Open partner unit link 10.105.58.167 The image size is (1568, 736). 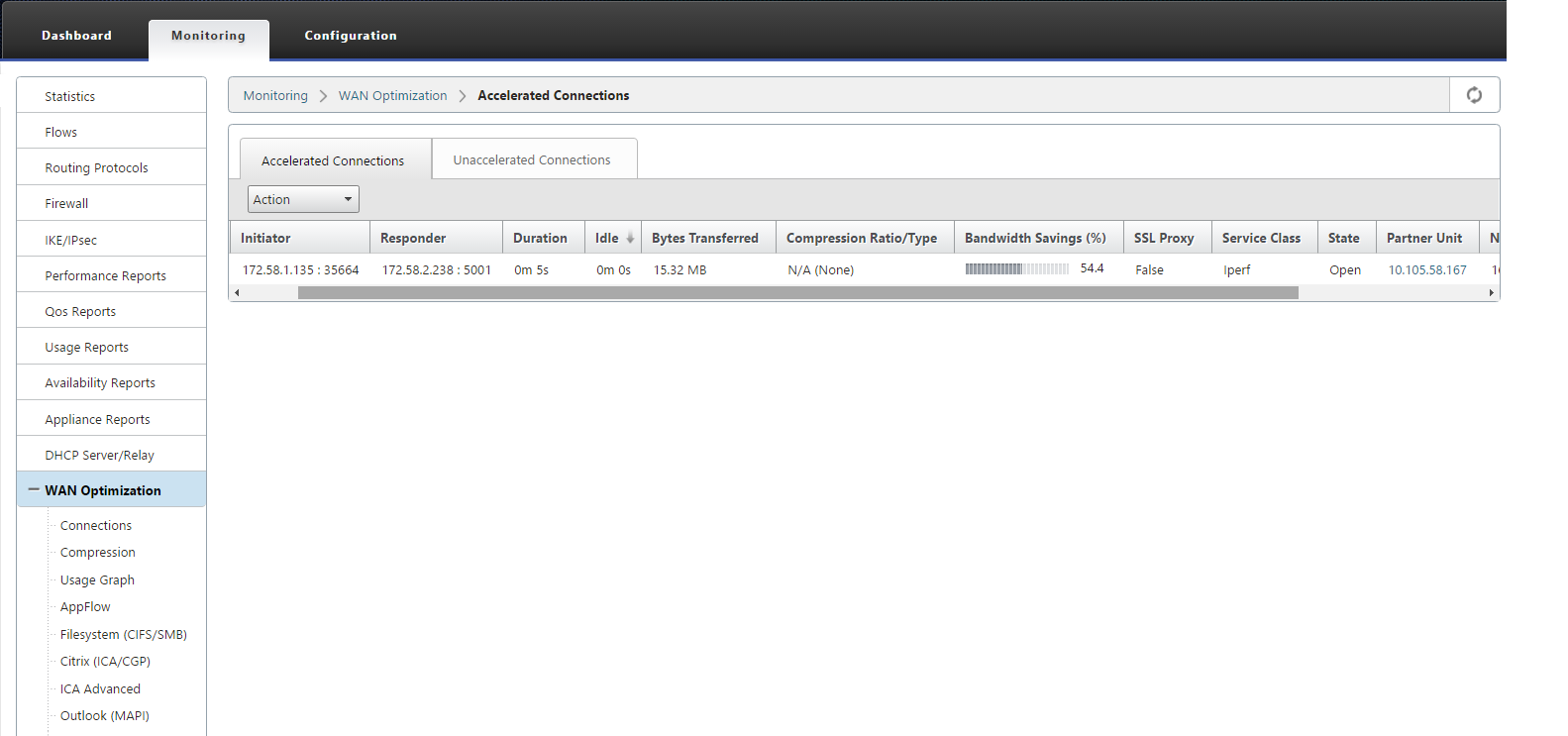[1426, 269]
